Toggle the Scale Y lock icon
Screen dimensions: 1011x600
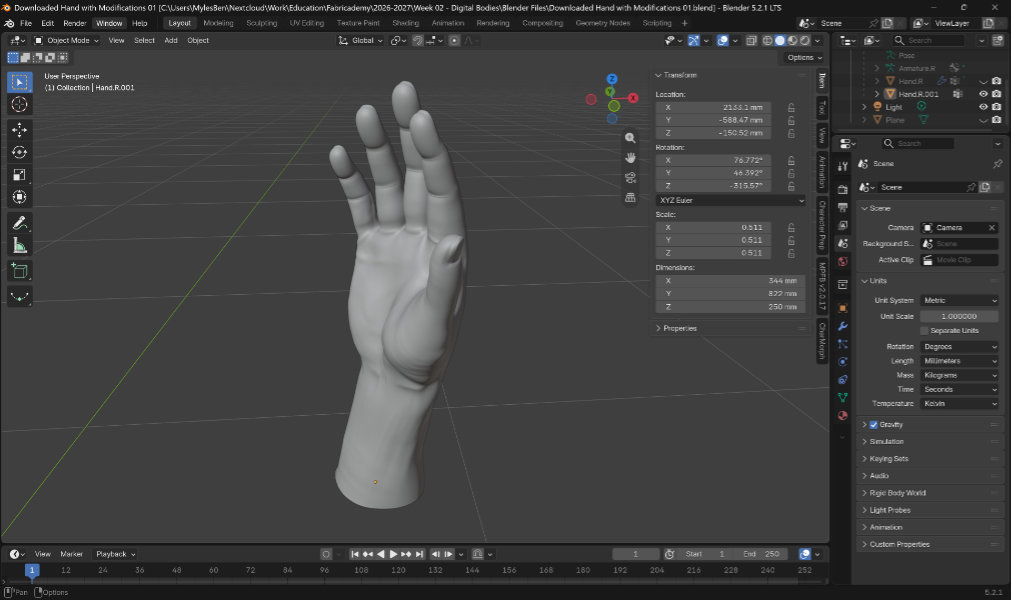790,240
